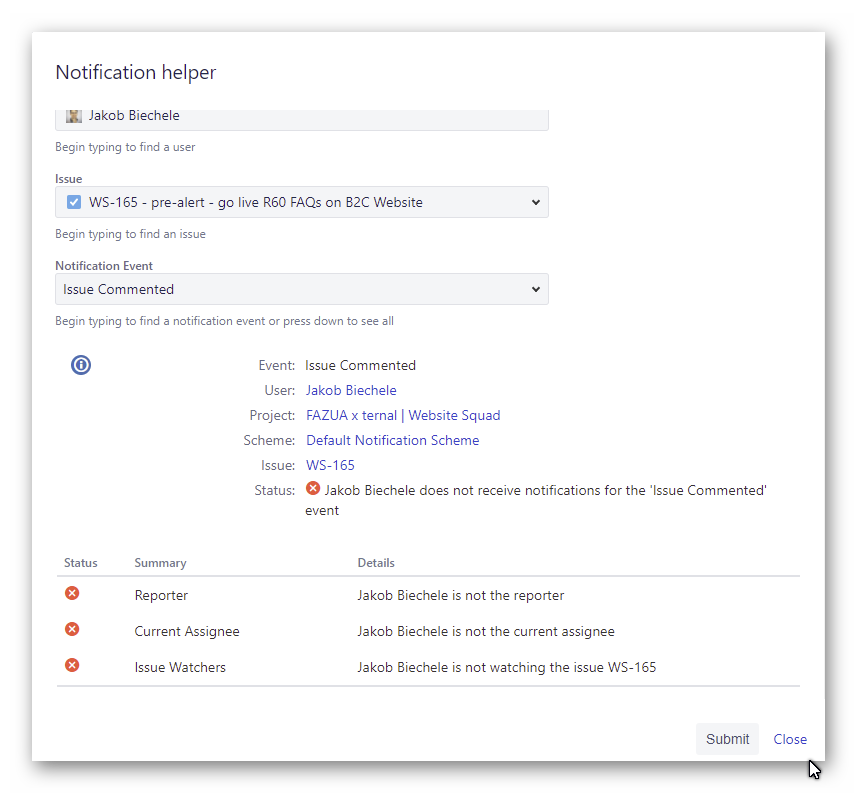Click the 'Issue' field label above dropdown

[68, 179]
